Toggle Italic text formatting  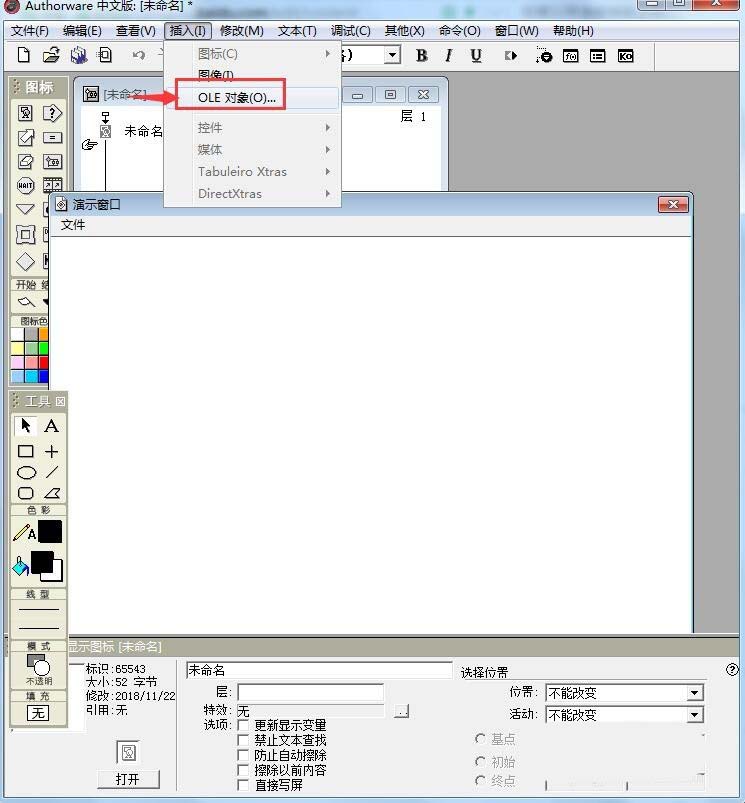(449, 55)
